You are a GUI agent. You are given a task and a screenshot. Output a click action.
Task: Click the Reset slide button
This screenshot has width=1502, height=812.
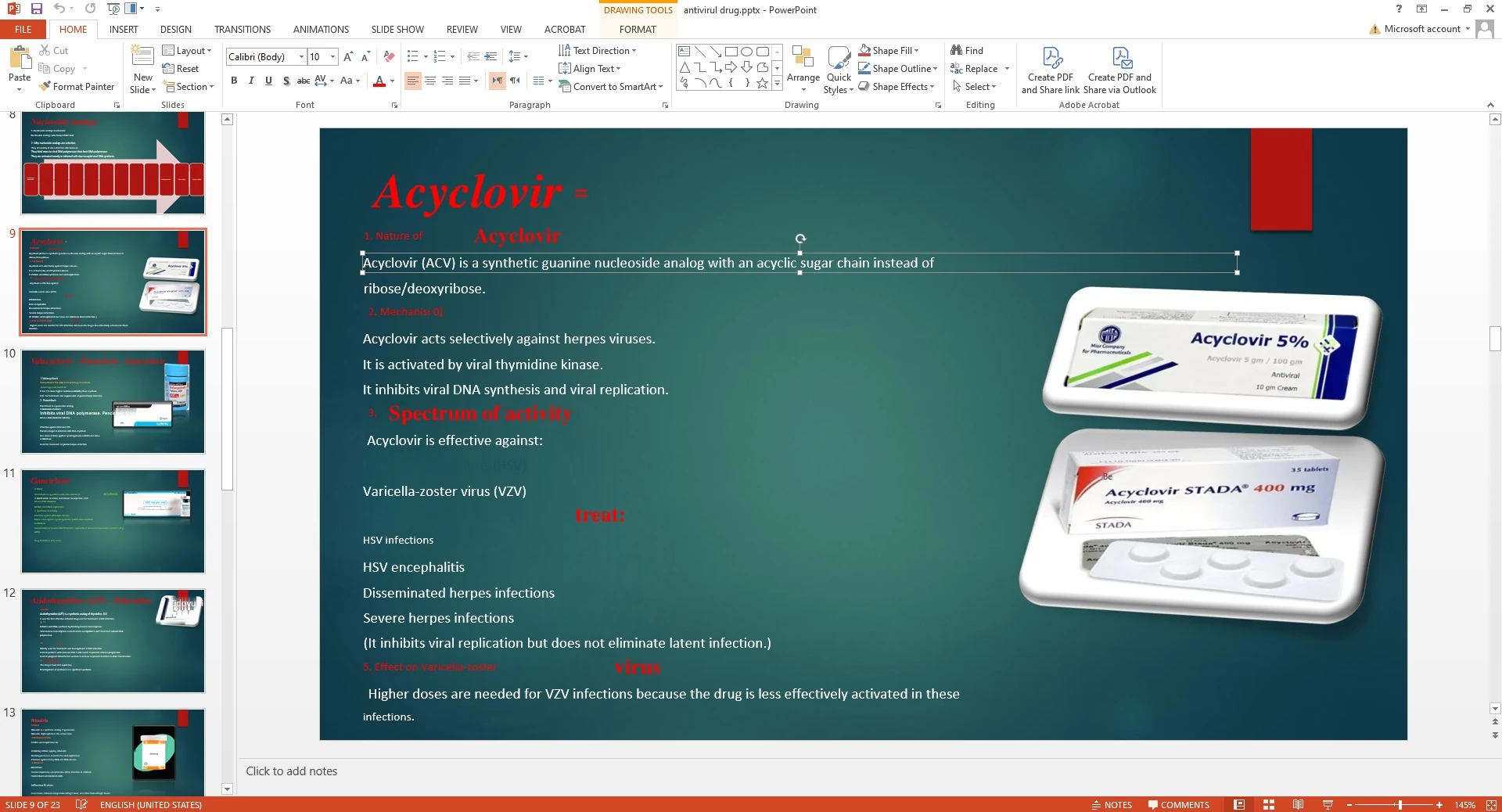point(181,68)
